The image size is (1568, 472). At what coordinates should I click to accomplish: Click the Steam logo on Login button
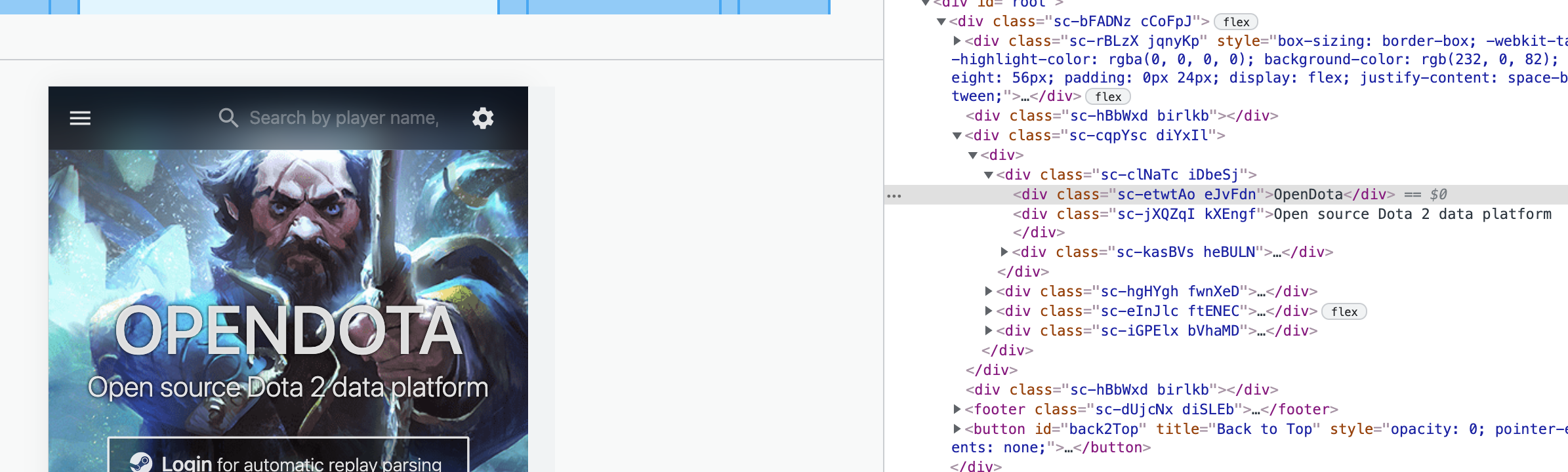(141, 463)
